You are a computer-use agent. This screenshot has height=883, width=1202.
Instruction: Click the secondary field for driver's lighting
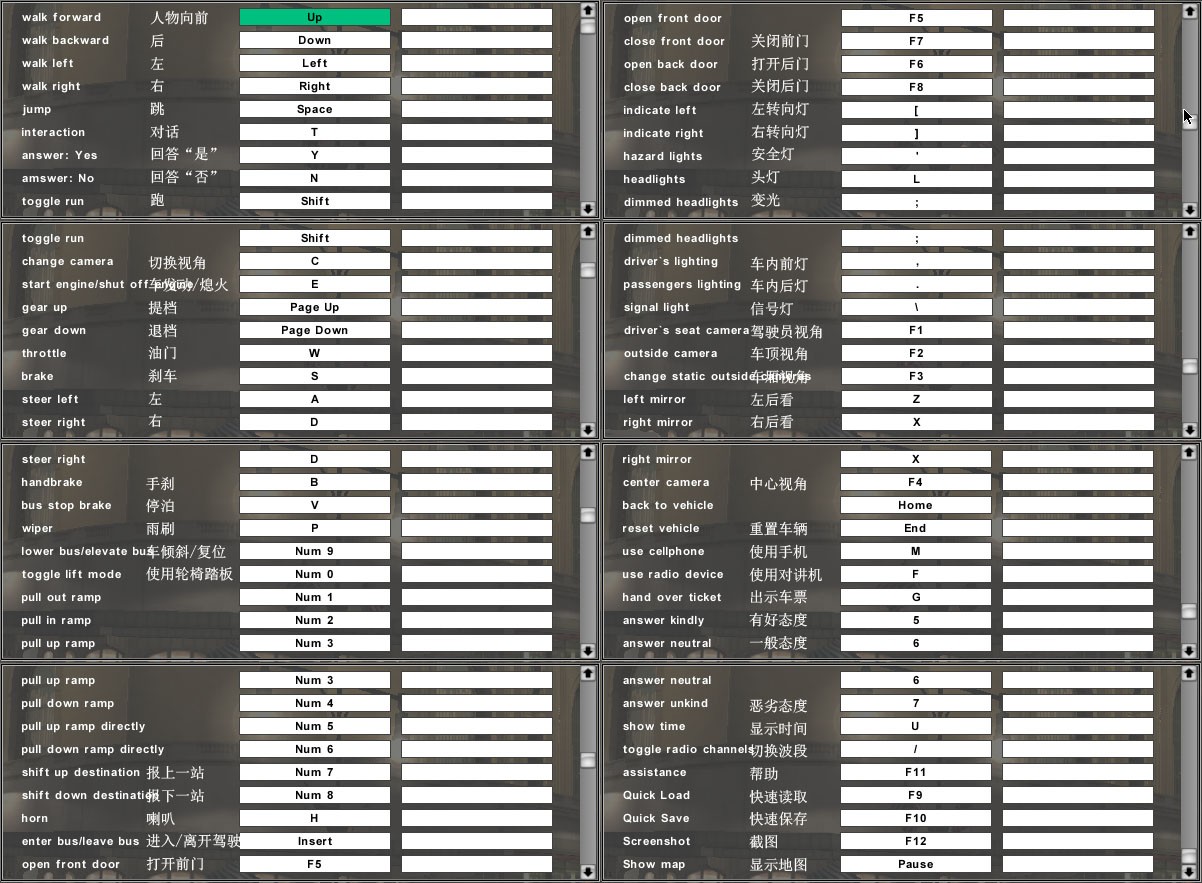pos(1079,261)
